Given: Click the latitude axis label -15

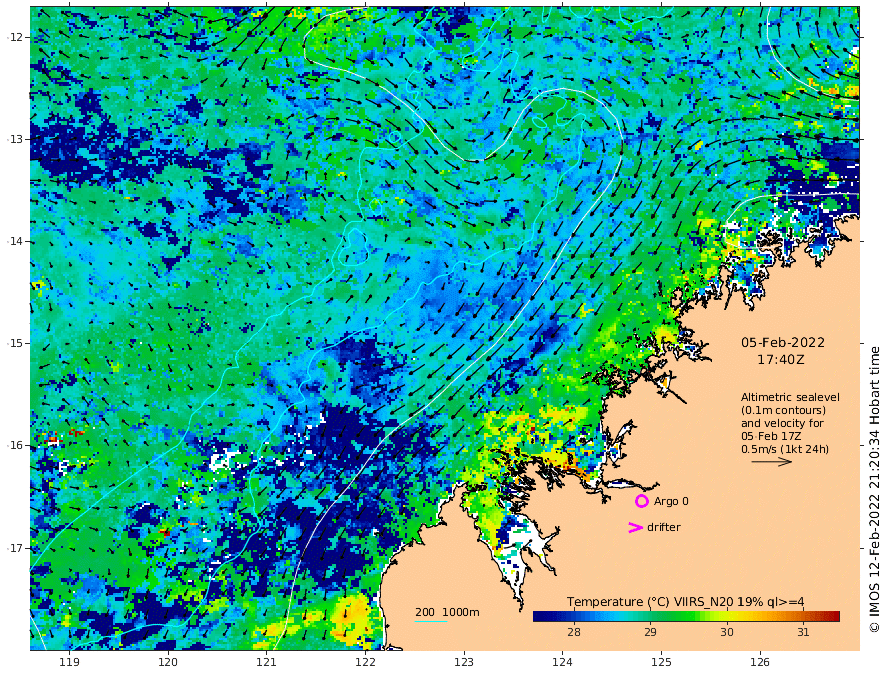Looking at the screenshot, I should tap(15, 343).
